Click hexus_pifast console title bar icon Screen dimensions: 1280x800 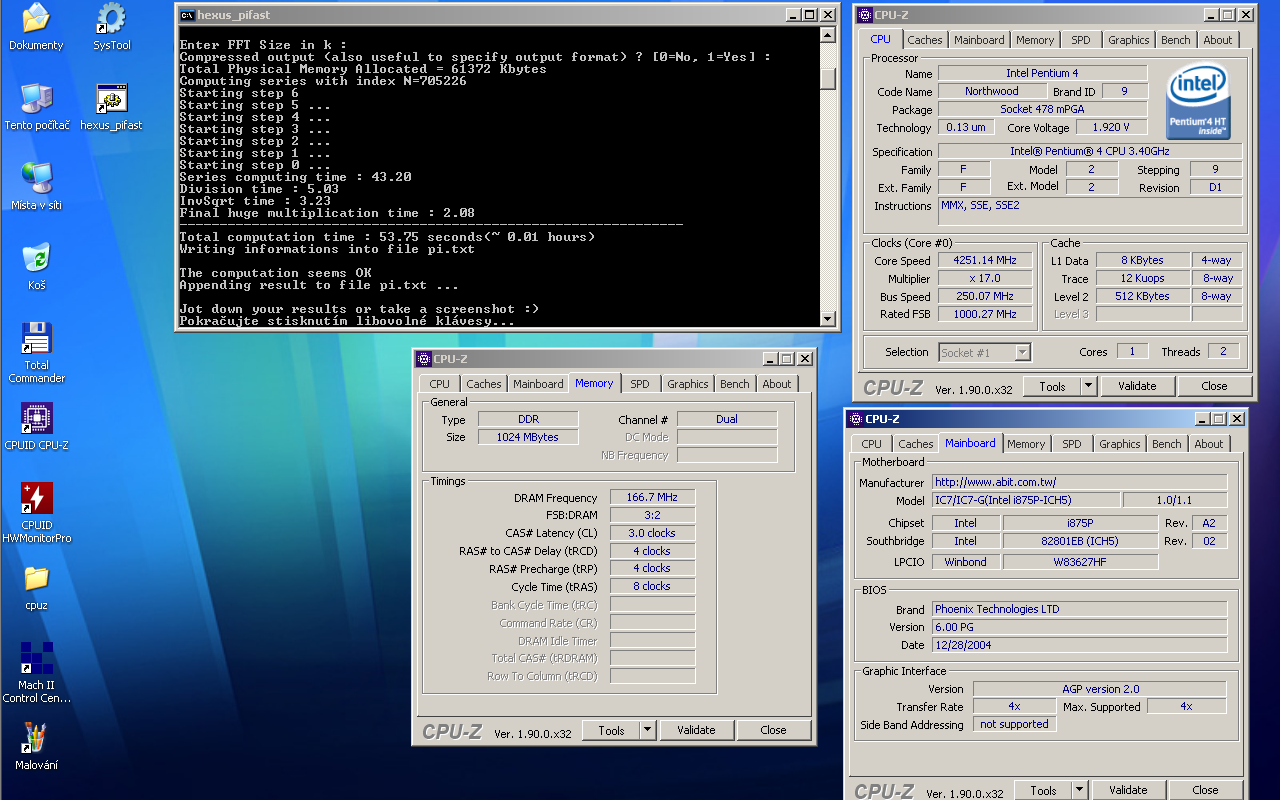[x=187, y=15]
